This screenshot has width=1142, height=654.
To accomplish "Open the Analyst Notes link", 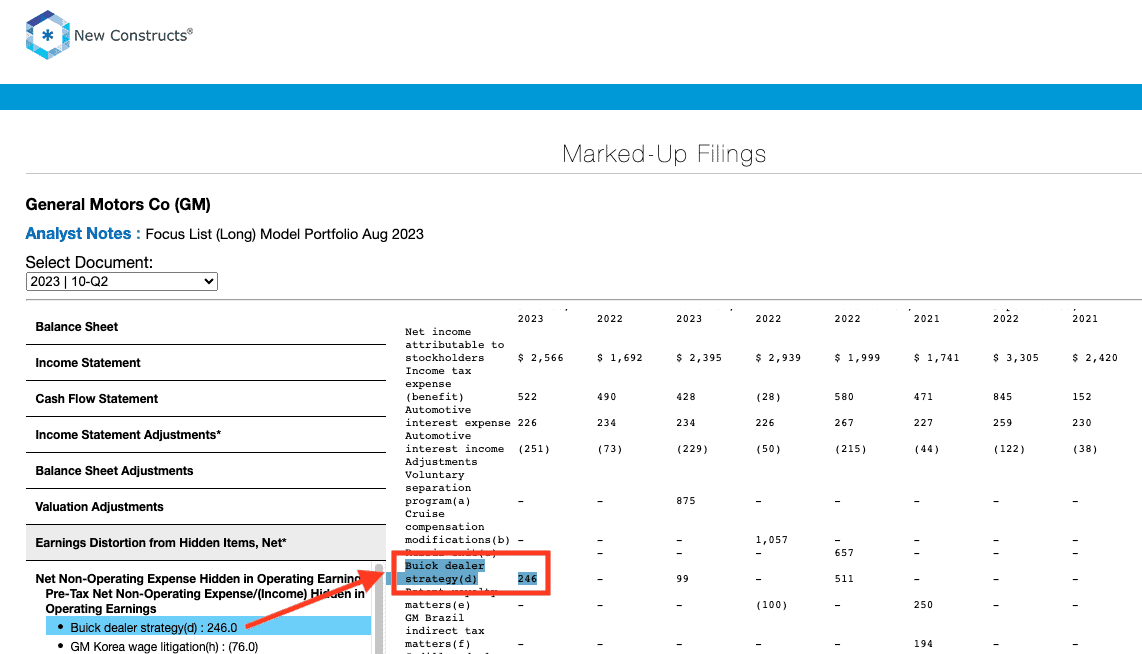I will [x=83, y=234].
